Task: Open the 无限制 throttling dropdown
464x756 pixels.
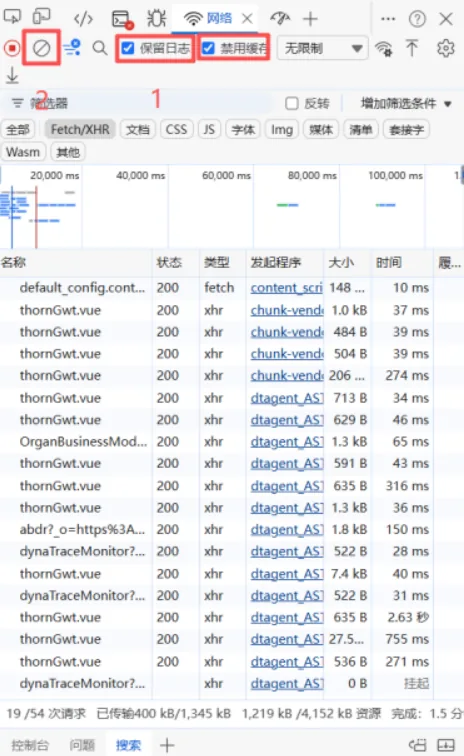Action: point(322,48)
